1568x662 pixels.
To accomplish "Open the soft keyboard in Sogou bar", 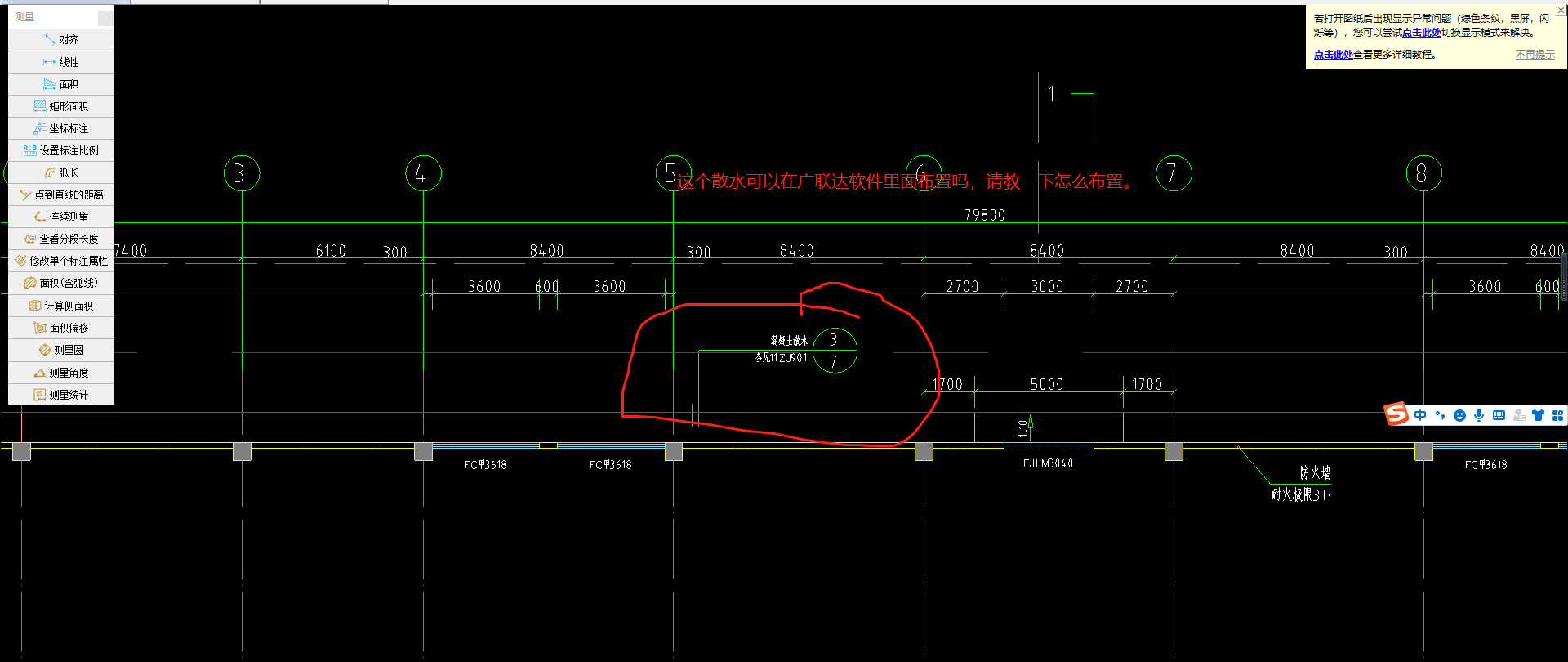I will pos(1499,415).
